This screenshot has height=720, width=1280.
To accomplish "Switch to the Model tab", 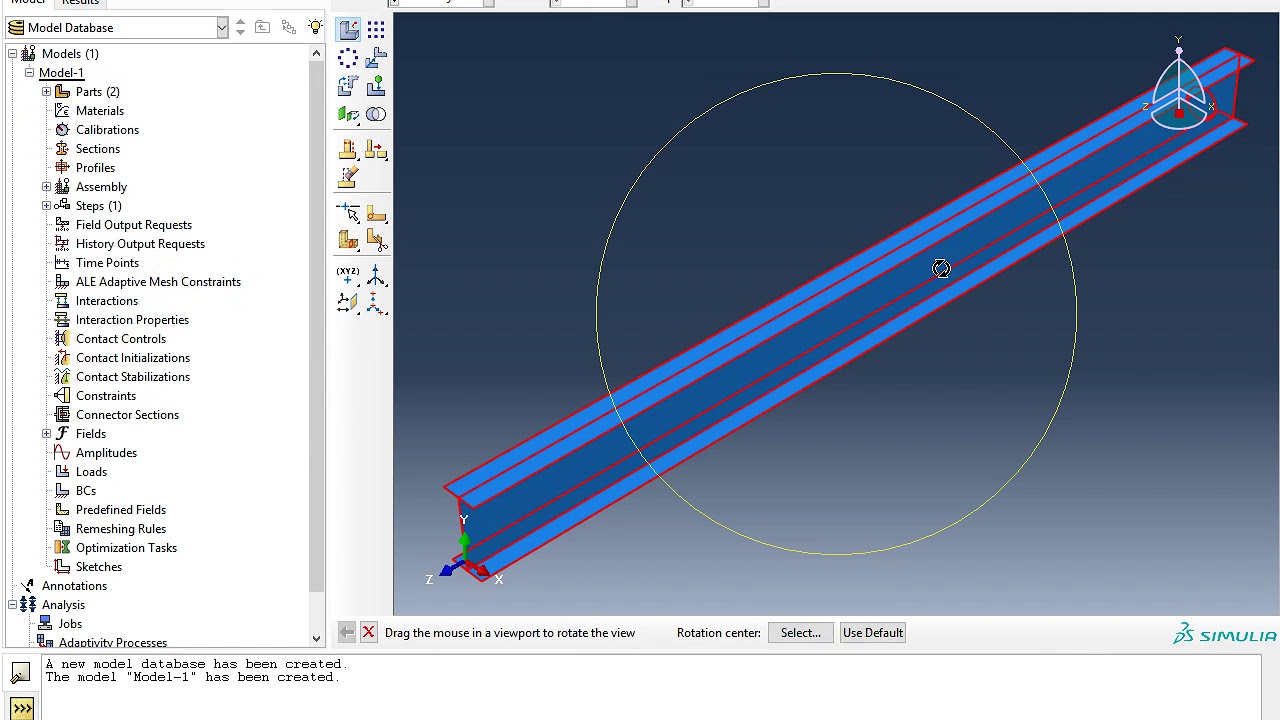I will [27, 3].
